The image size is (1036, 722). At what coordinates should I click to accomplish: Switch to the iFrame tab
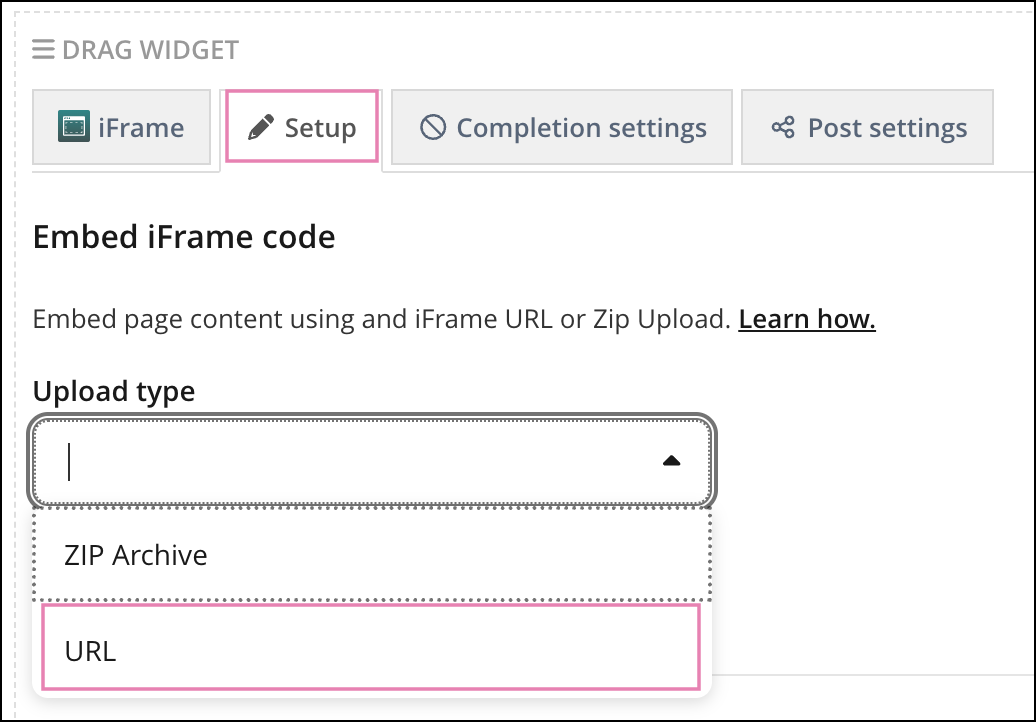(122, 128)
